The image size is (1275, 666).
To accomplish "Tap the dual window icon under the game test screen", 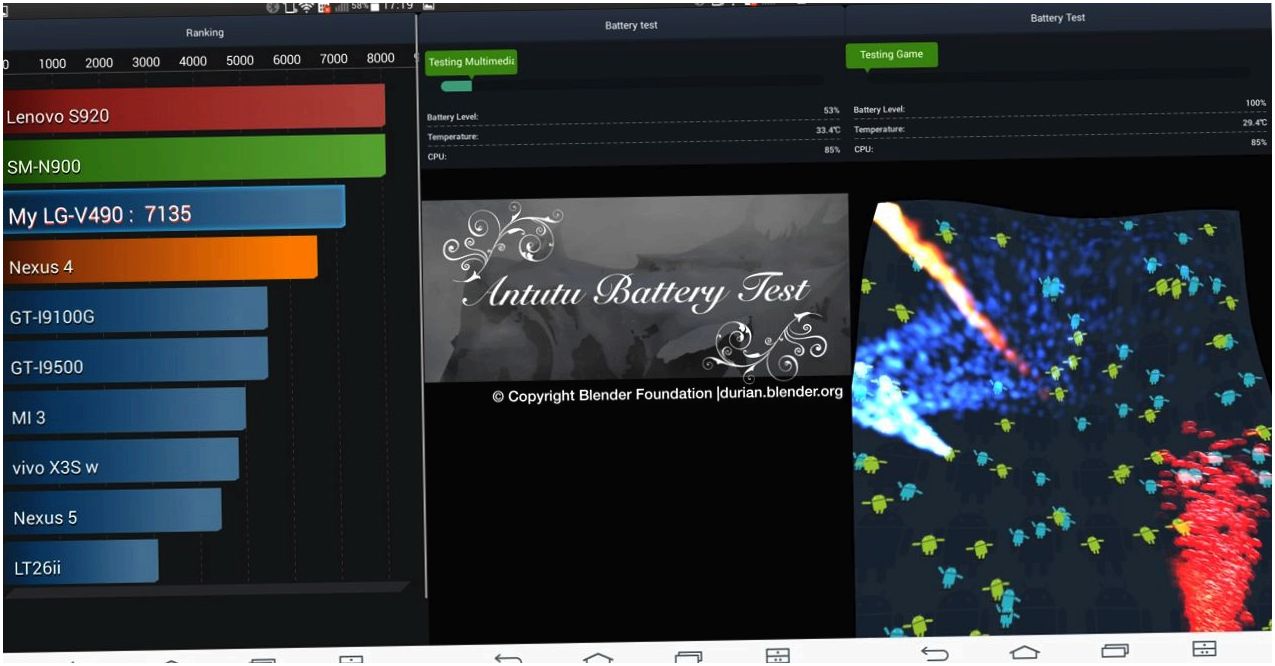I will click(x=1205, y=650).
